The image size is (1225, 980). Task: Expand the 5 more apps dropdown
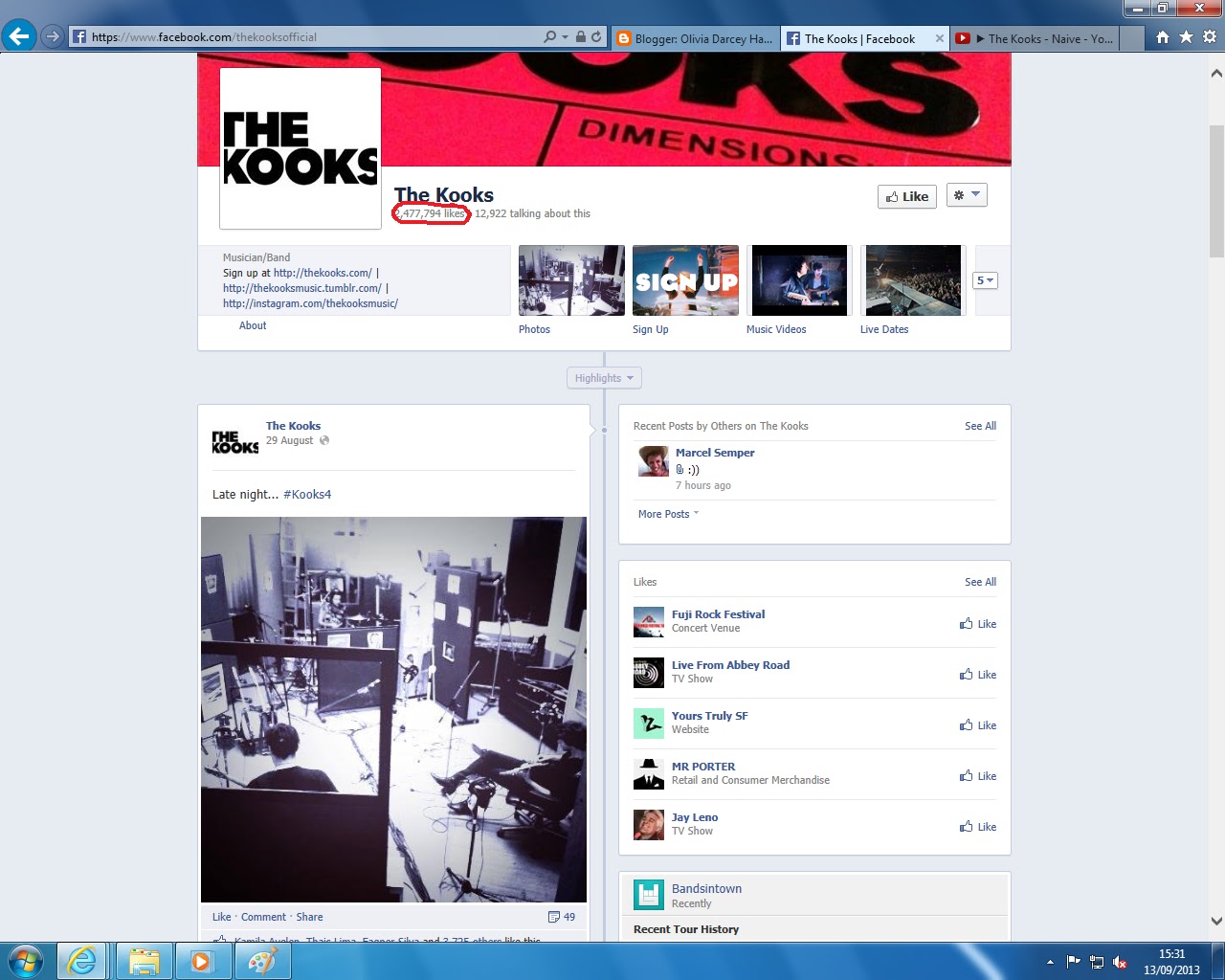pyautogui.click(x=986, y=280)
